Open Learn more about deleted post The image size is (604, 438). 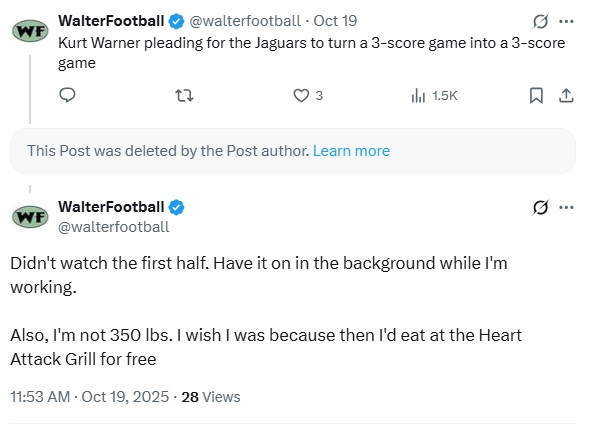pyautogui.click(x=351, y=151)
